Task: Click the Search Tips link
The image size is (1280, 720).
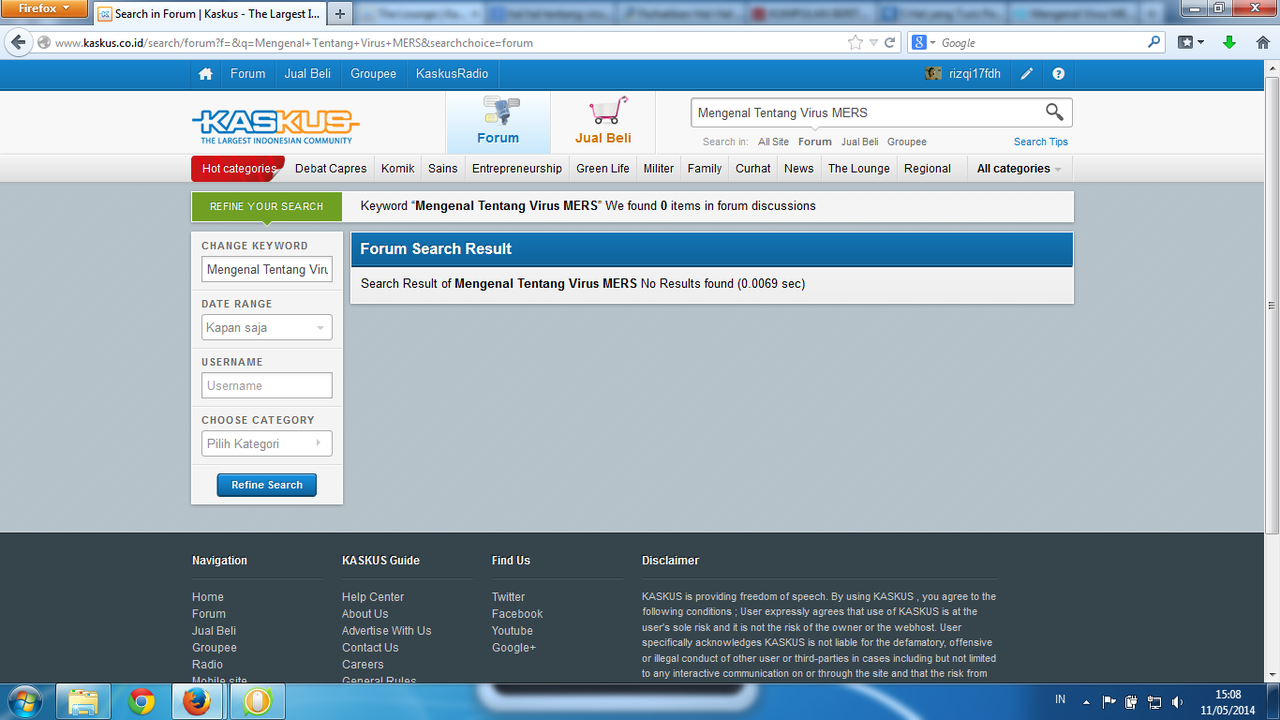Action: point(1041,142)
